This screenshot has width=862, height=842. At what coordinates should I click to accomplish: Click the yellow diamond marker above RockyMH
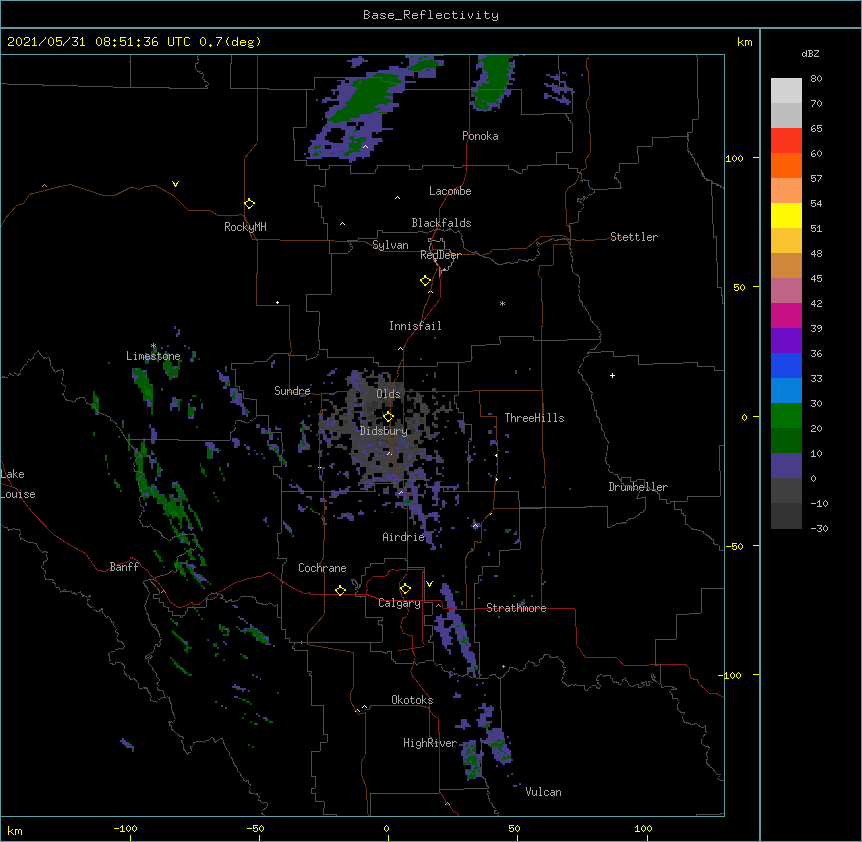point(249,204)
